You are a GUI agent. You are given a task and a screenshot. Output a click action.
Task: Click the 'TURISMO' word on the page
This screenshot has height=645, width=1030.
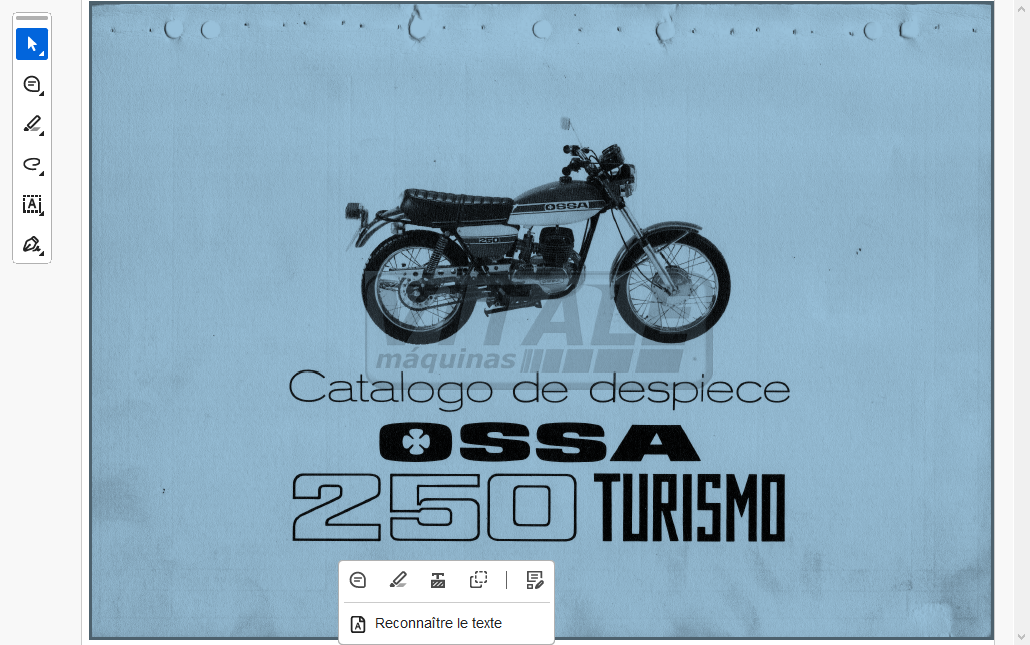point(690,508)
